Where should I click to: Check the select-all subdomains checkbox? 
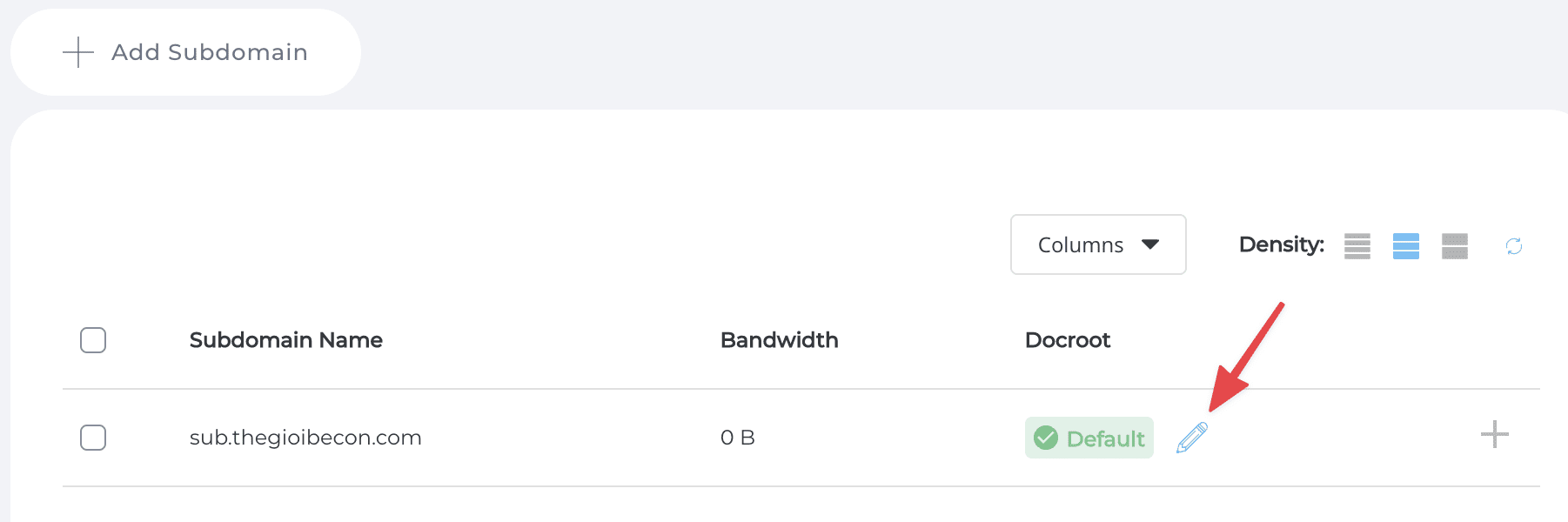(x=93, y=340)
